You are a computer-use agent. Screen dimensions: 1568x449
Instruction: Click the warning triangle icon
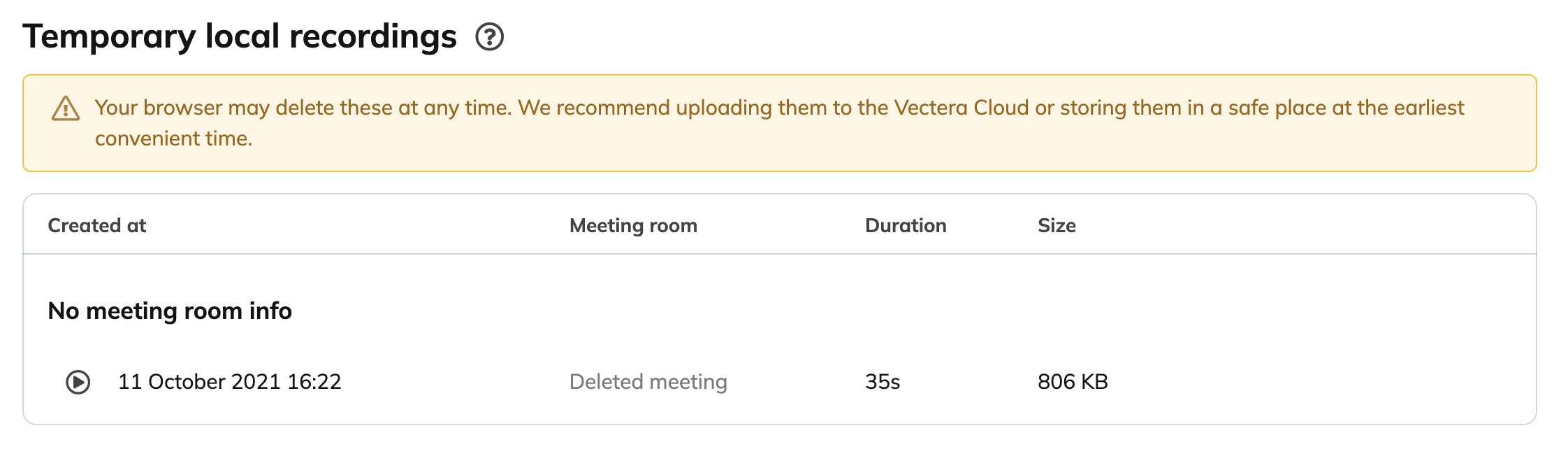click(x=66, y=108)
